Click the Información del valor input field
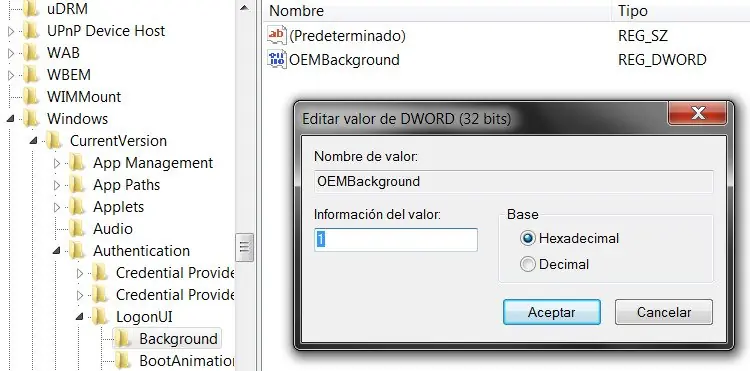 396,240
